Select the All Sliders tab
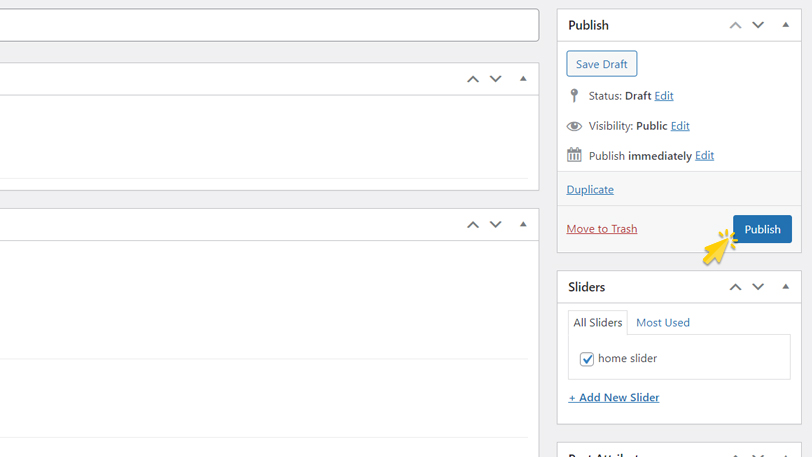Screen dimensions: 812x457 pyautogui.click(x=597, y=323)
